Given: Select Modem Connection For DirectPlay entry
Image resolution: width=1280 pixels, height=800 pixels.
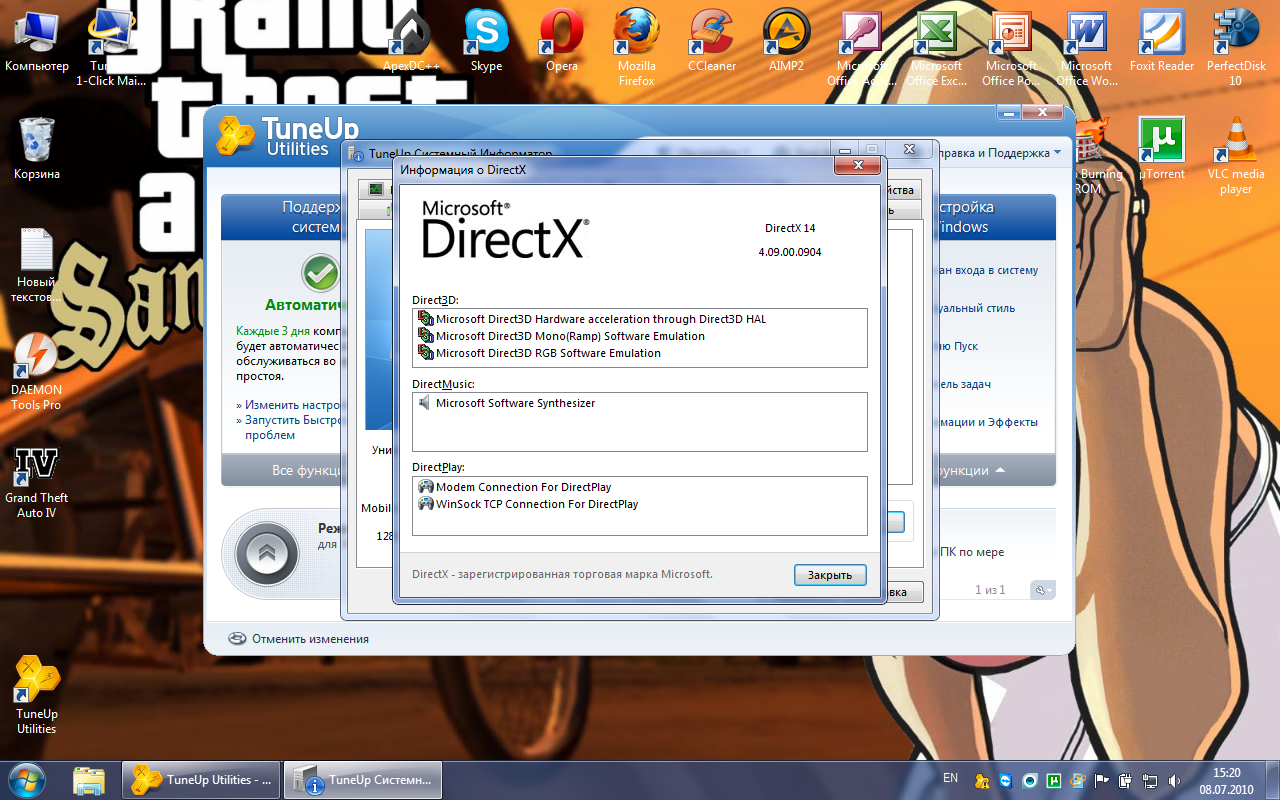Looking at the screenshot, I should tap(515, 487).
